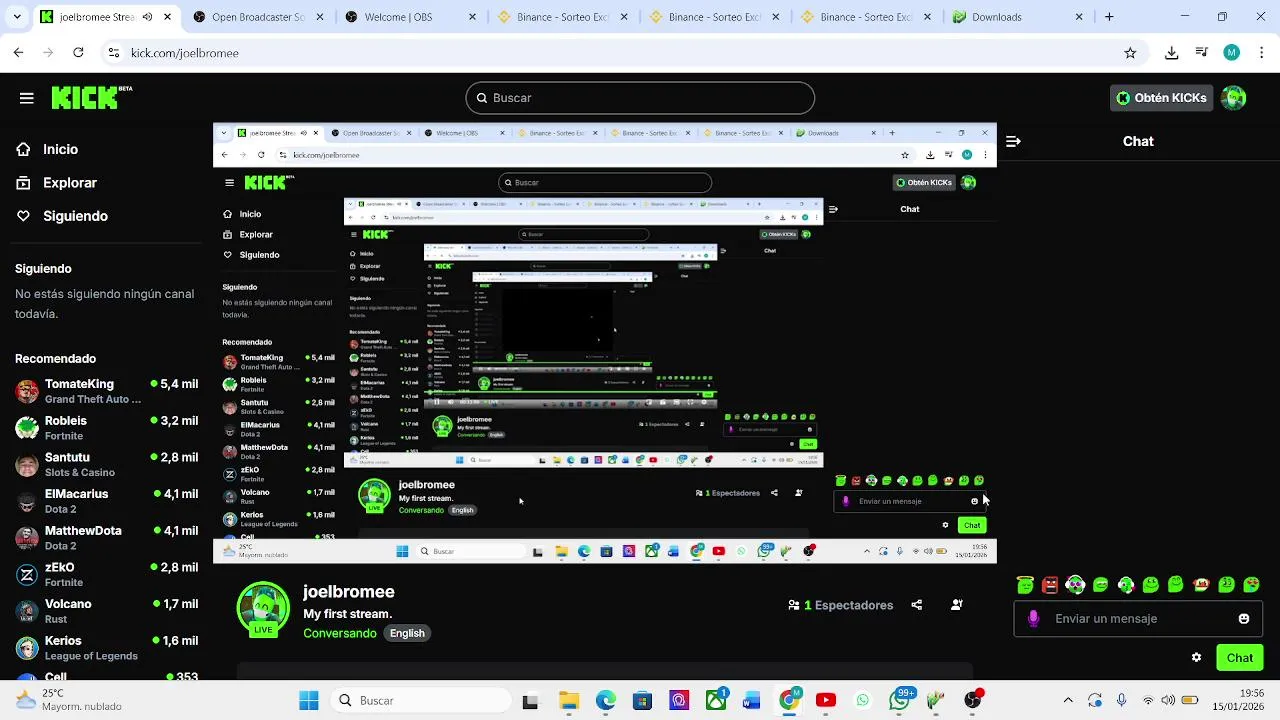The width and height of the screenshot is (1280, 720).
Task: Click the taskbar Buscar search box
Action: (422, 701)
